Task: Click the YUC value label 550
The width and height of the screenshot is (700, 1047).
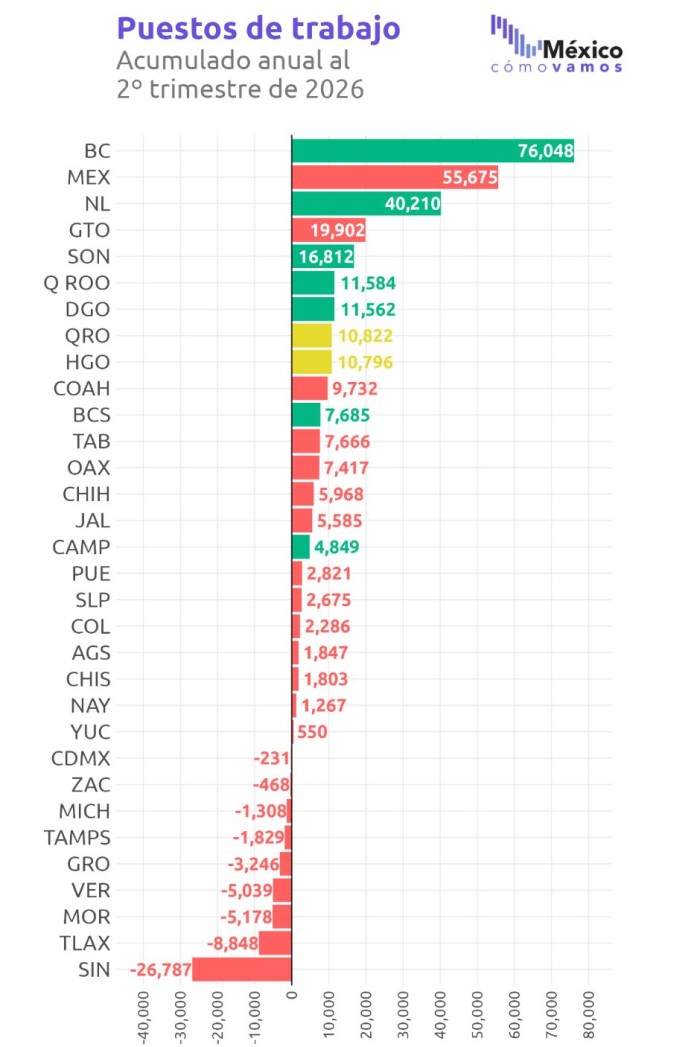Action: point(312,732)
